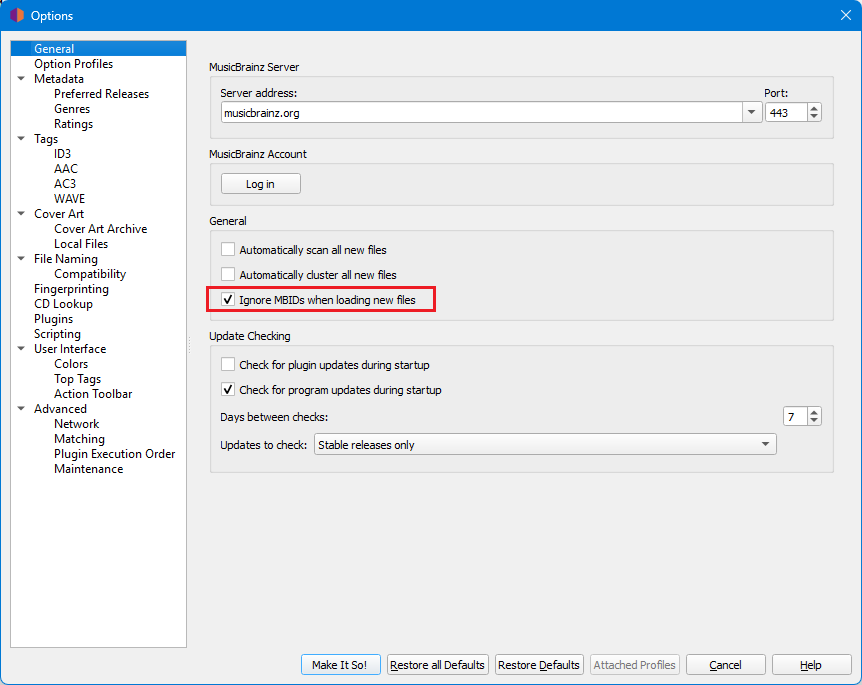The height and width of the screenshot is (685, 862).
Task: Close the Options dialog window
Action: click(845, 15)
